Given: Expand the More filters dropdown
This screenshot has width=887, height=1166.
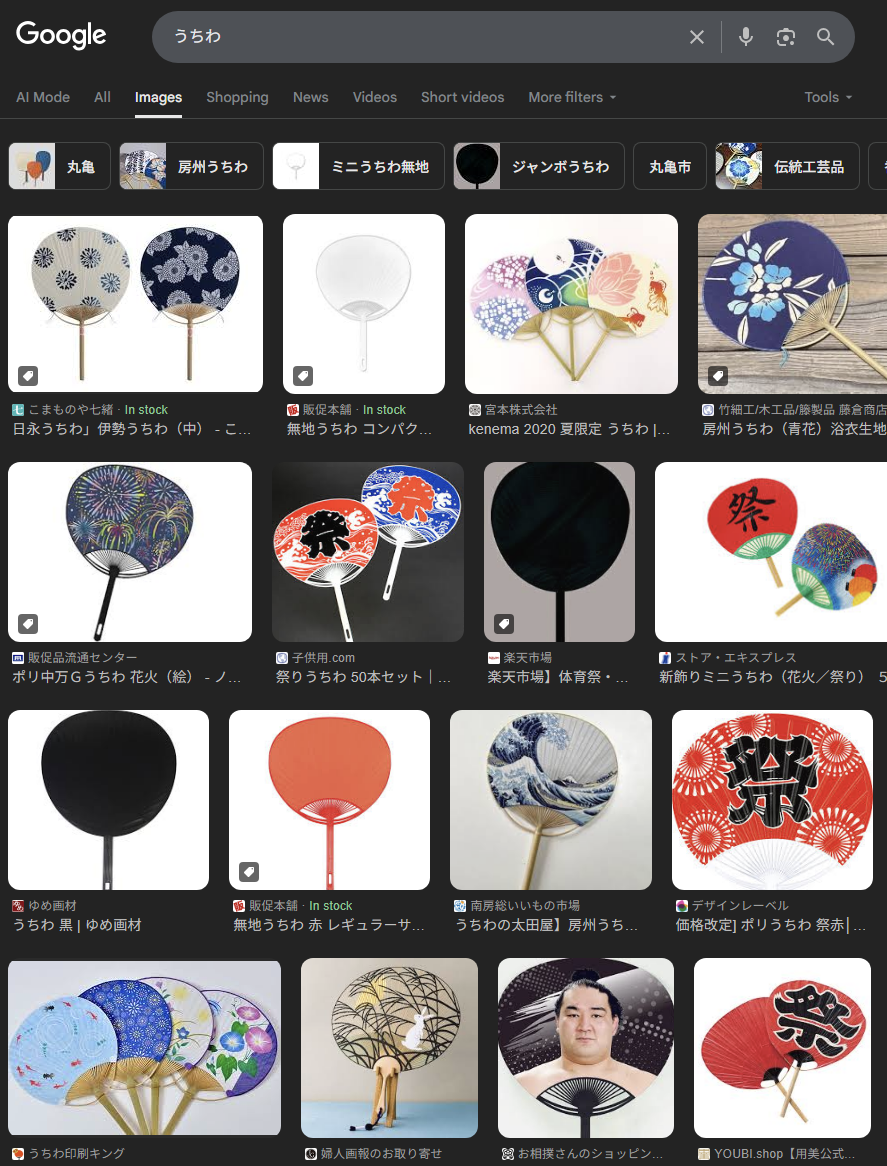Looking at the screenshot, I should click(x=572, y=97).
